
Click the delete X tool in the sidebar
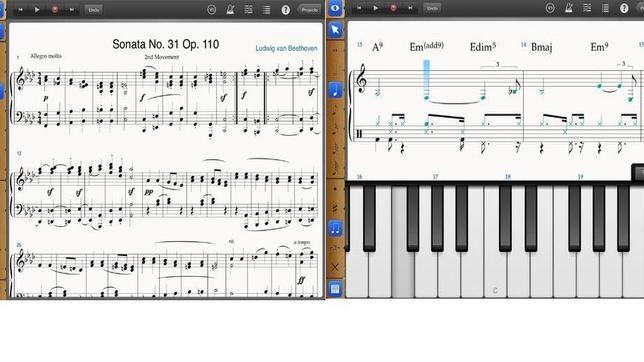(x=335, y=267)
